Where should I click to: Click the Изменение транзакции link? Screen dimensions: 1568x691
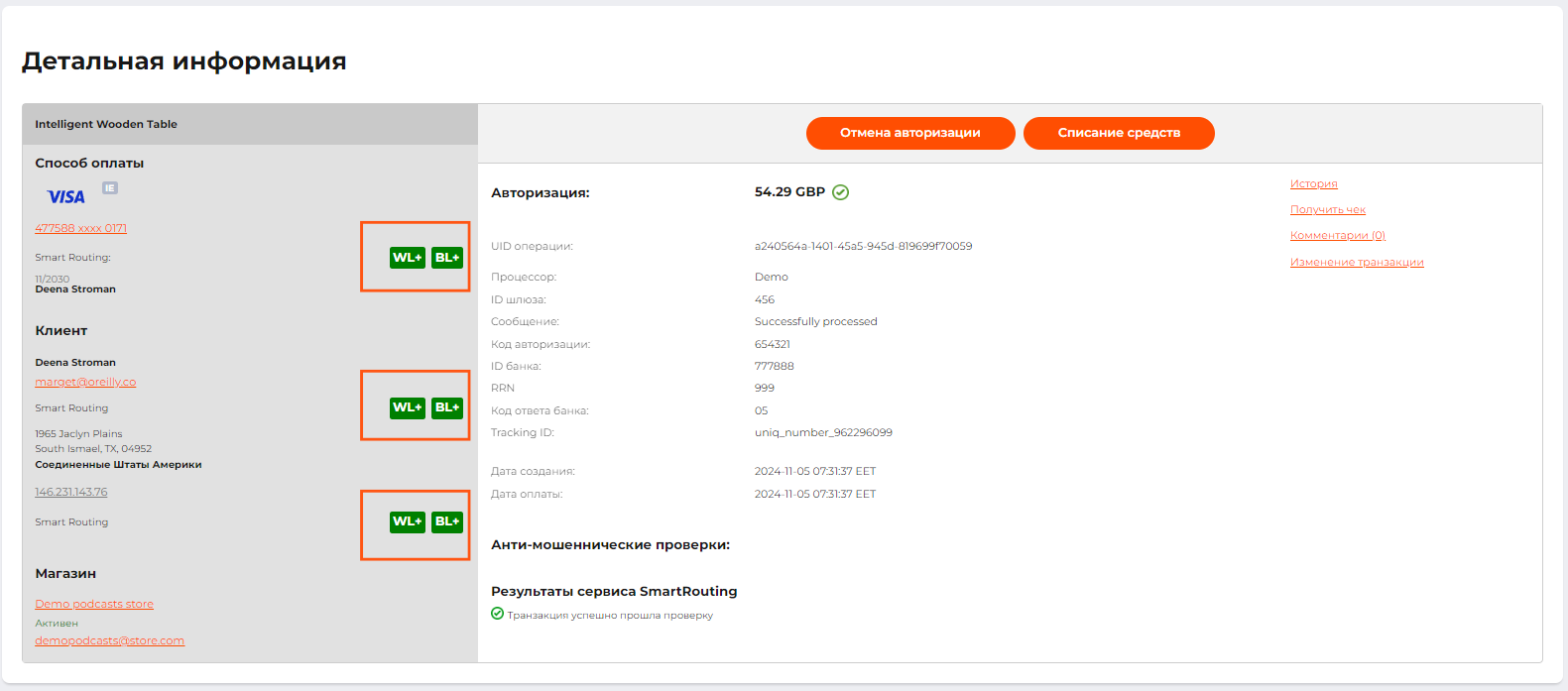[1356, 263]
